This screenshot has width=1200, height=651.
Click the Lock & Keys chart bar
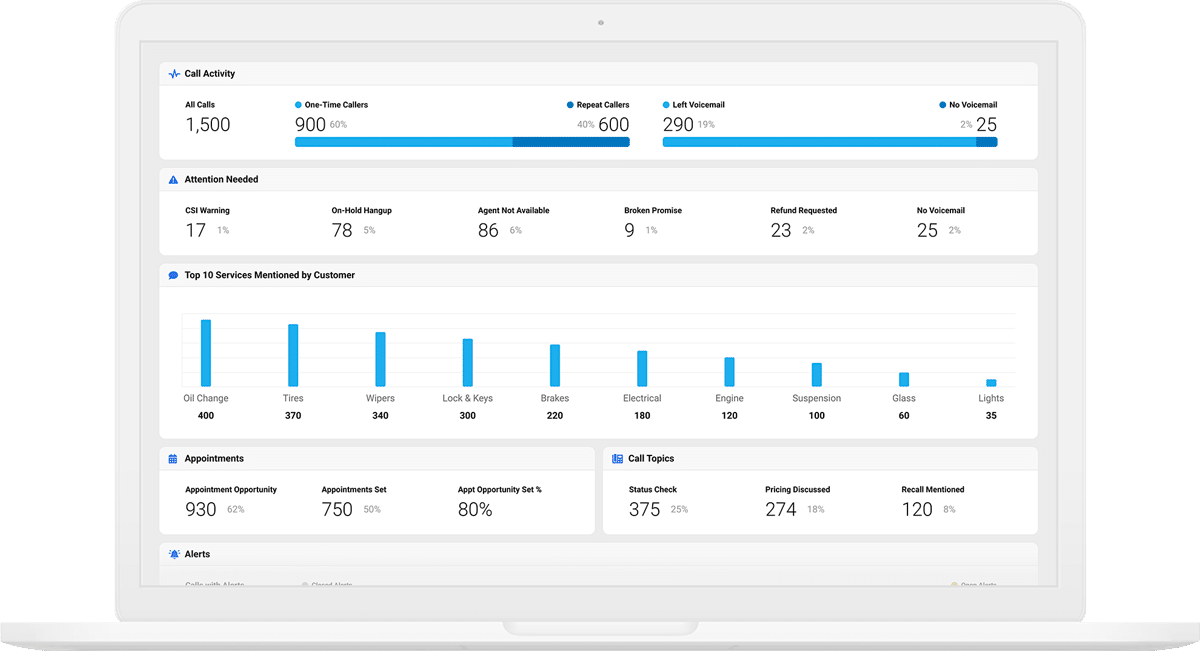[x=467, y=362]
